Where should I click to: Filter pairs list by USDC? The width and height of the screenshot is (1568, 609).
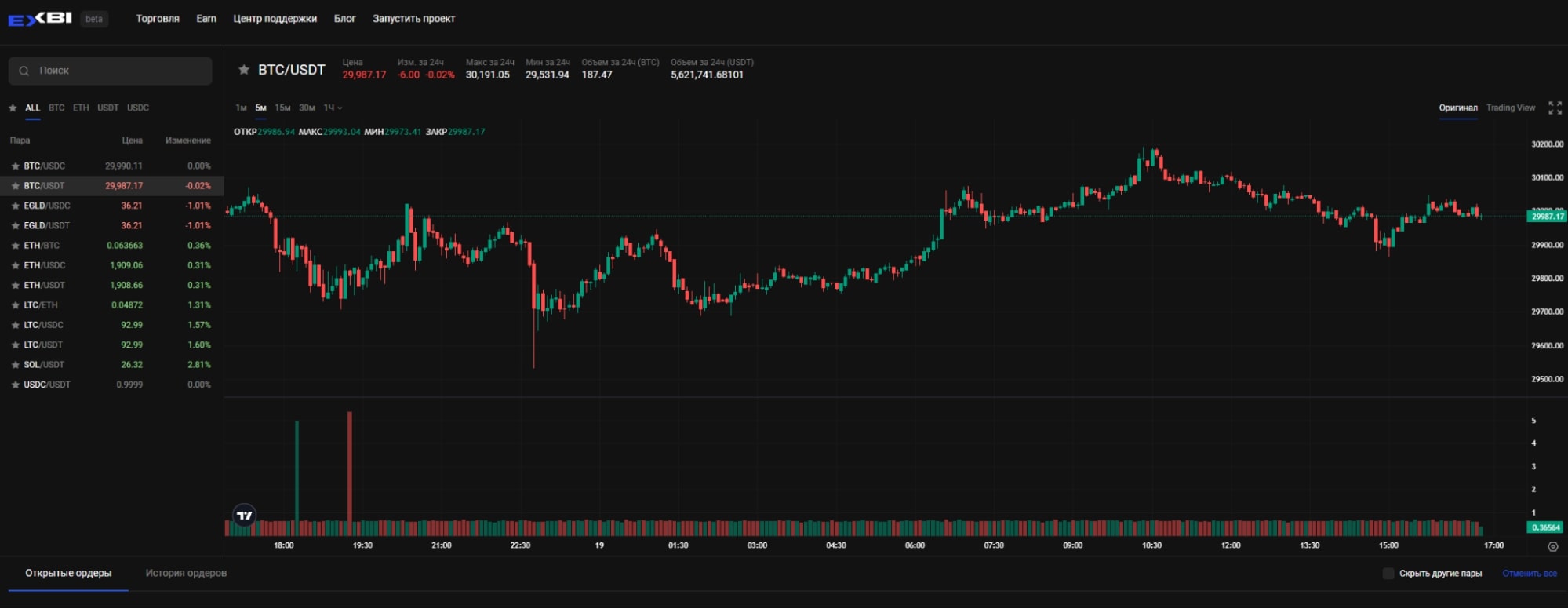pos(138,108)
